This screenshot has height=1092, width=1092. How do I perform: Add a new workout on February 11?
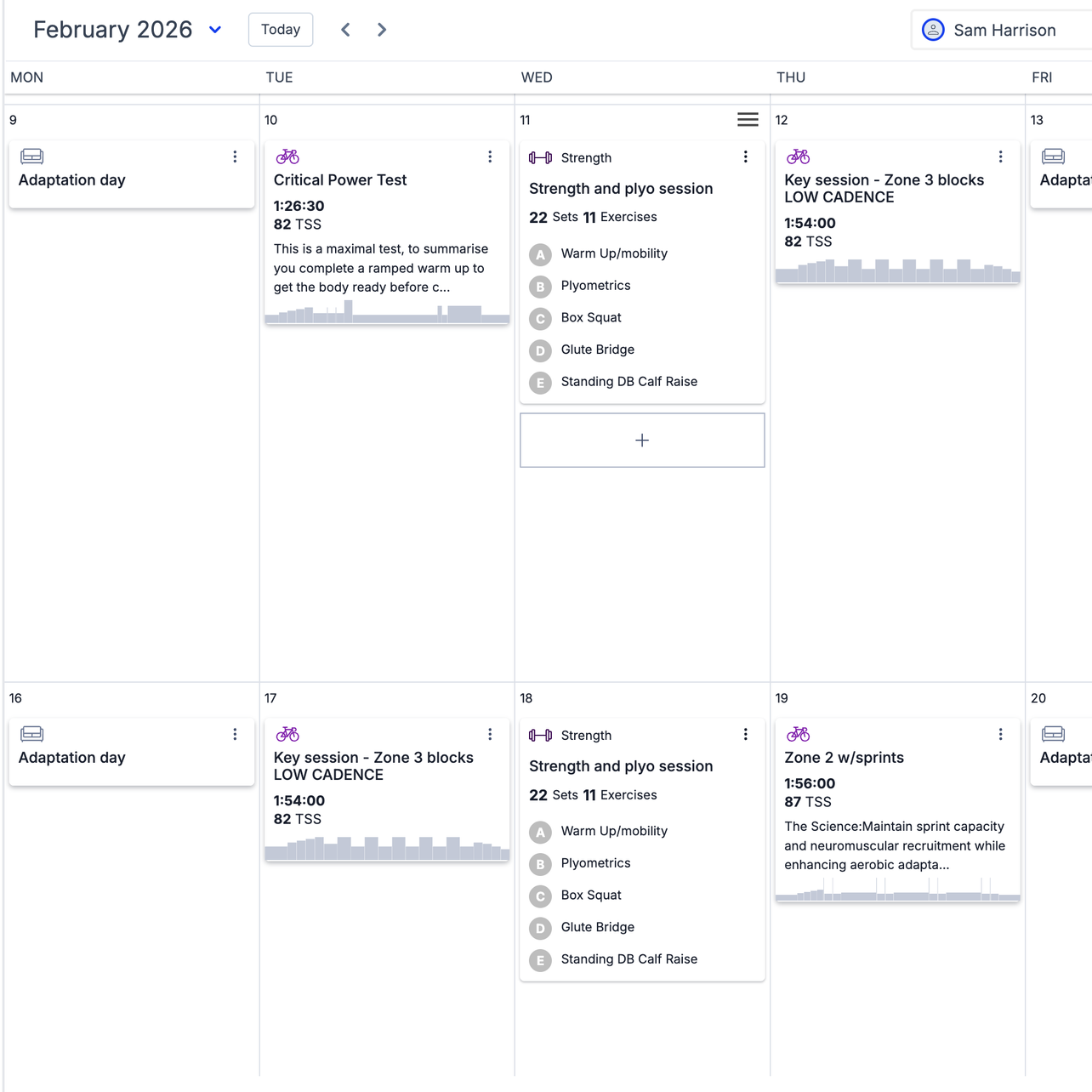pyautogui.click(x=641, y=440)
